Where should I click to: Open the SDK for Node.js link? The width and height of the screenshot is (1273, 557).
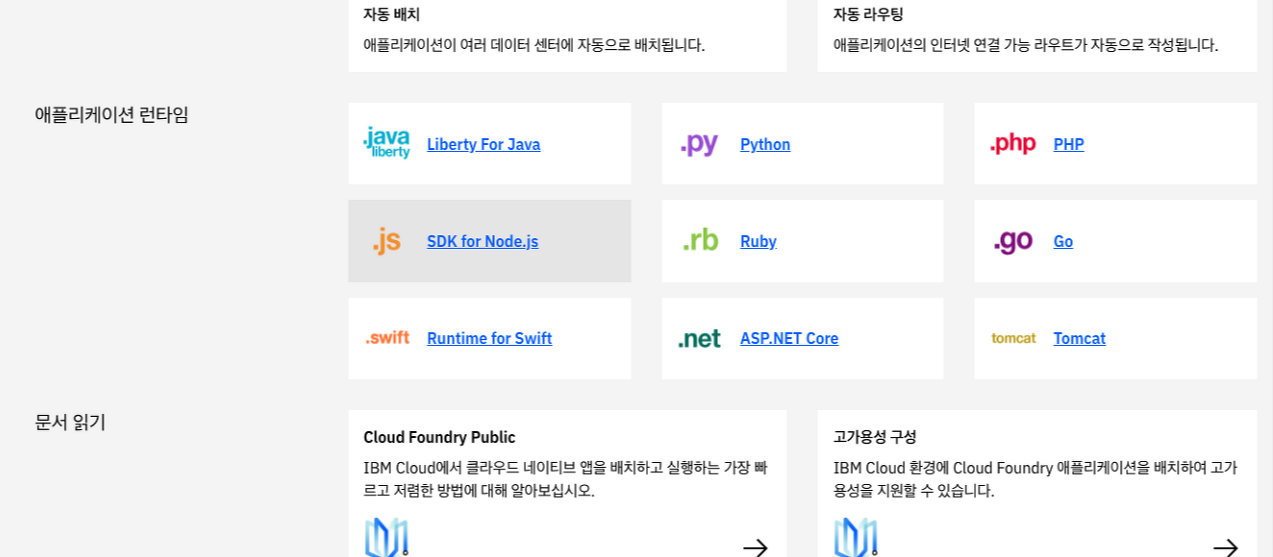pyautogui.click(x=482, y=241)
